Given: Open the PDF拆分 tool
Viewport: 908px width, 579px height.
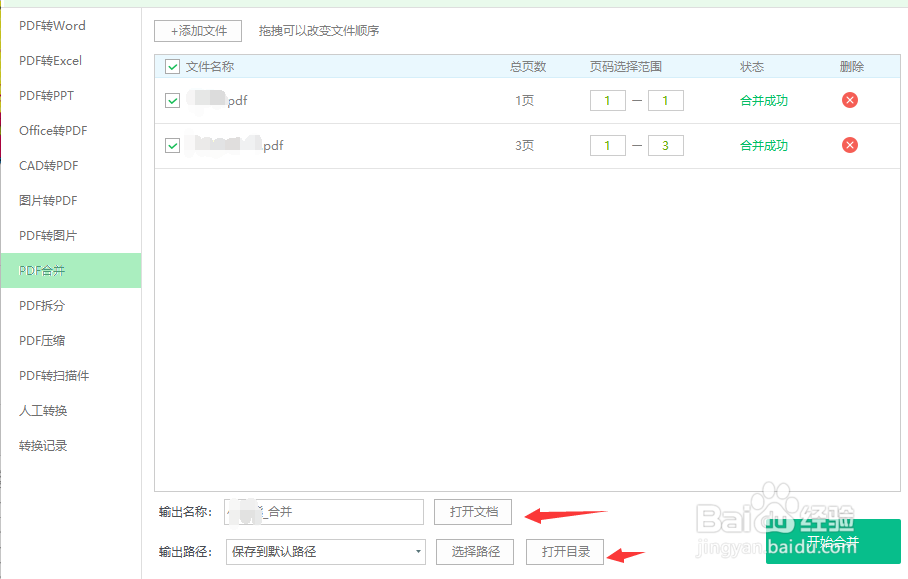Looking at the screenshot, I should point(46,305).
